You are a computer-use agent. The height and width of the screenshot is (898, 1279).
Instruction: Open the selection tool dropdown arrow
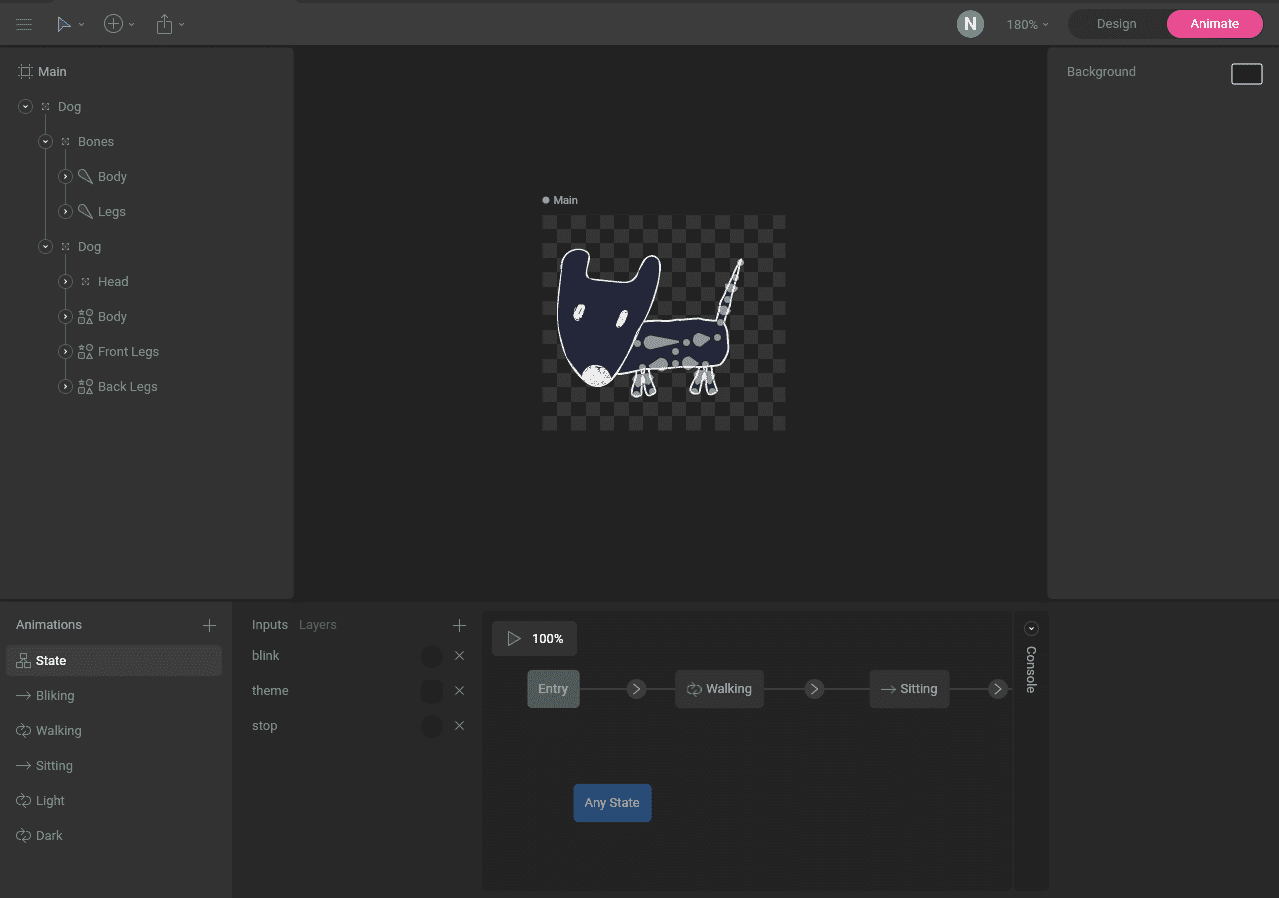coord(81,24)
